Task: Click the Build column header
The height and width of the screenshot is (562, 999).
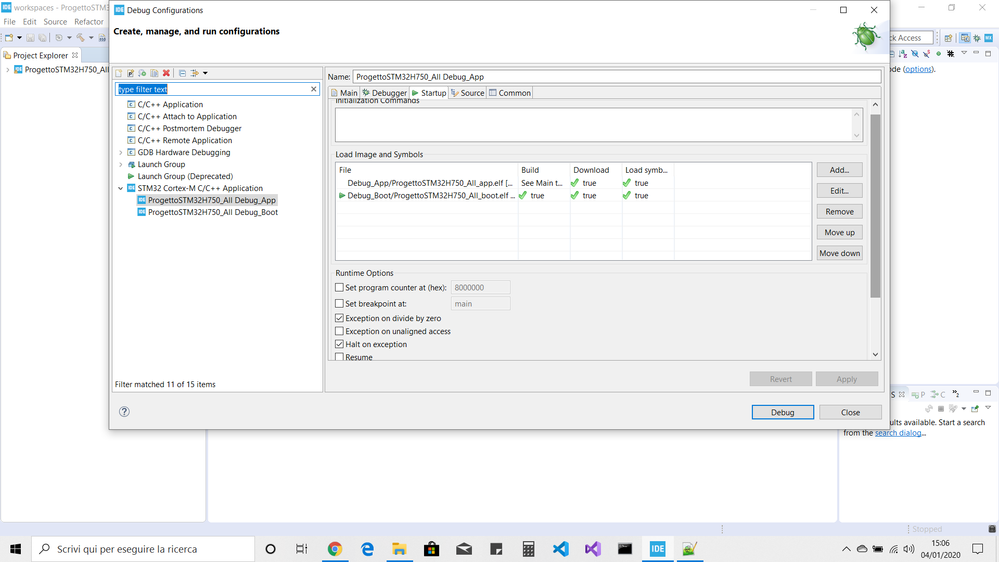Action: point(543,170)
